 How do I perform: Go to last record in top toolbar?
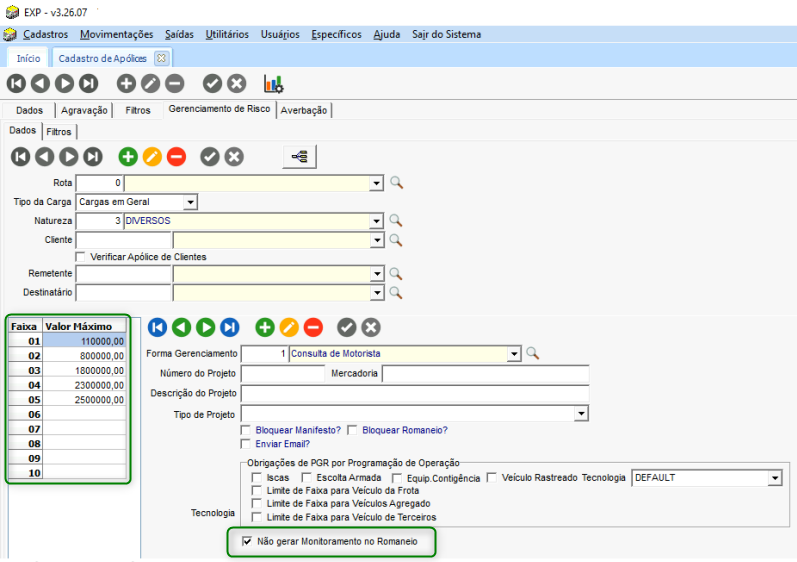tap(88, 83)
